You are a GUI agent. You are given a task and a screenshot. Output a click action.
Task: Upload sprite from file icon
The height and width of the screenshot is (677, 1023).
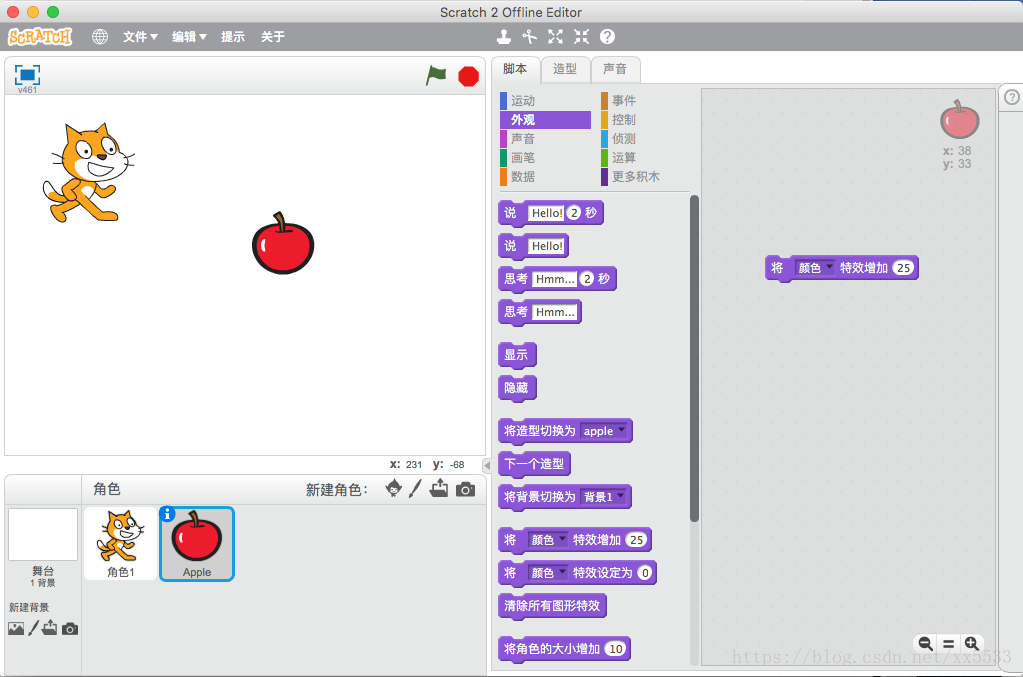click(439, 488)
